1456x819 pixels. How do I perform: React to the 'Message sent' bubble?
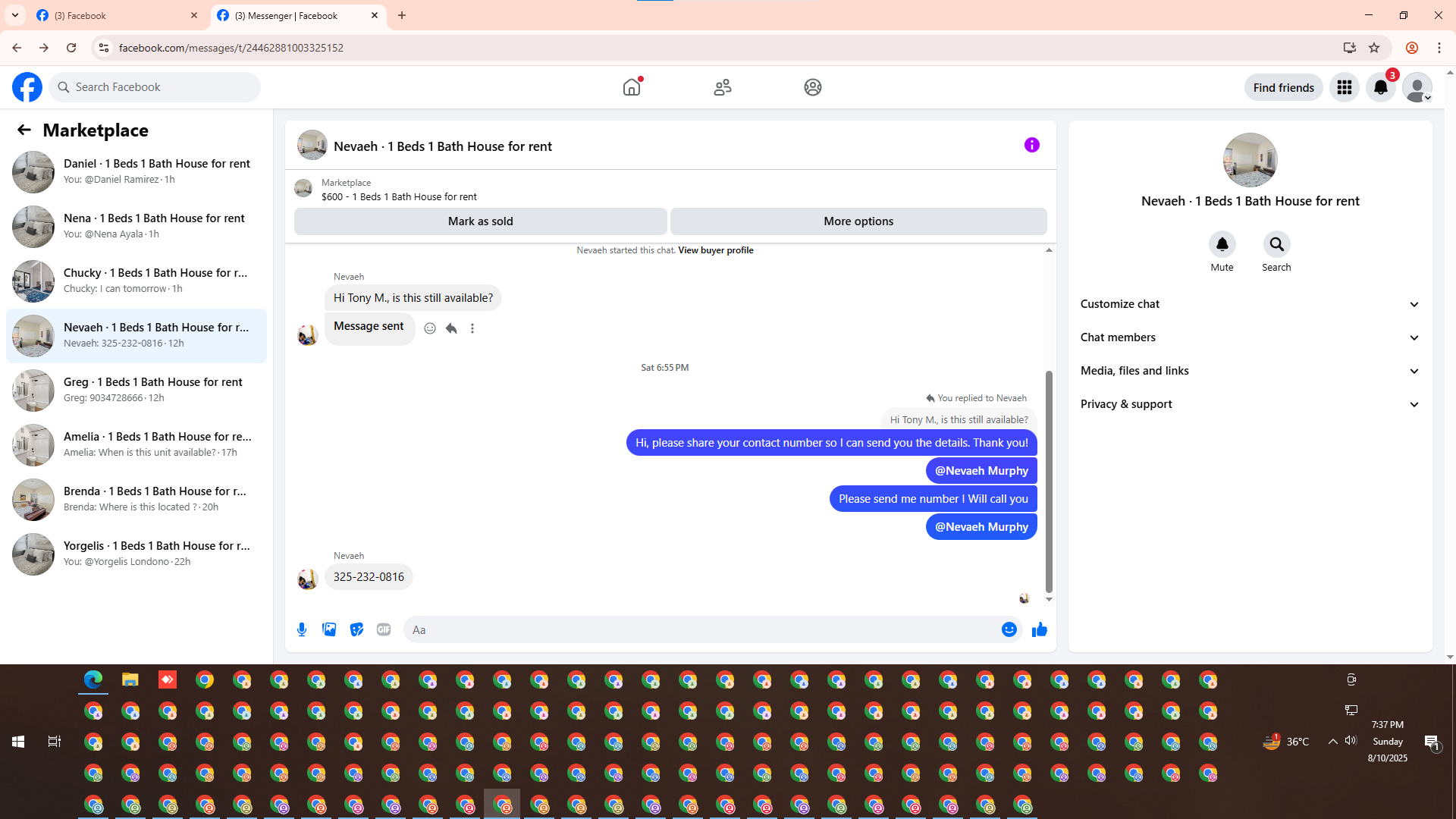pyautogui.click(x=430, y=328)
